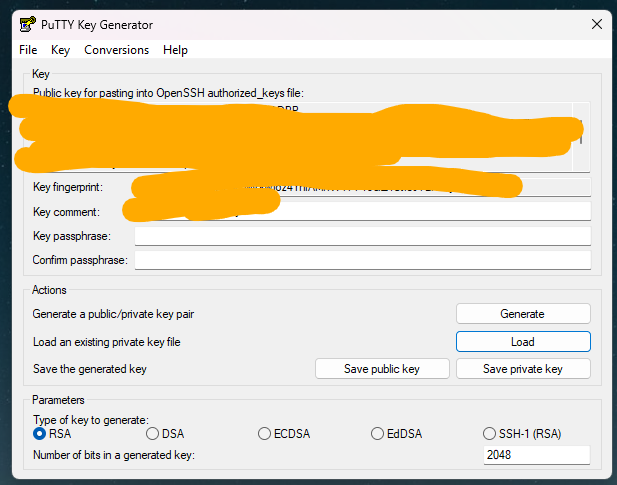Click the 'Generate a public/private key pair' label
The width and height of the screenshot is (617, 485).
pos(113,314)
